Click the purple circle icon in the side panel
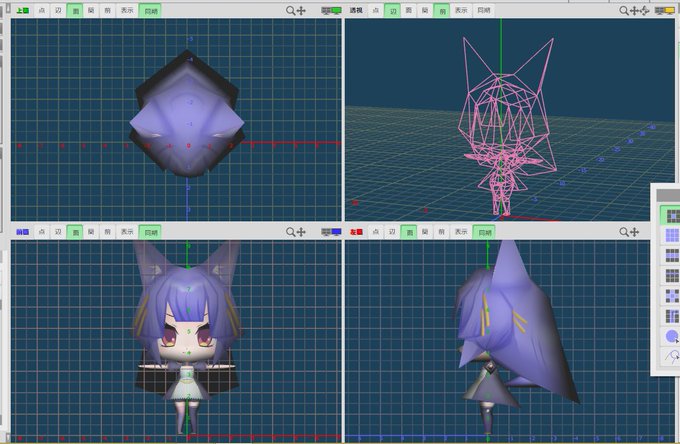The width and height of the screenshot is (680, 444). (671, 336)
